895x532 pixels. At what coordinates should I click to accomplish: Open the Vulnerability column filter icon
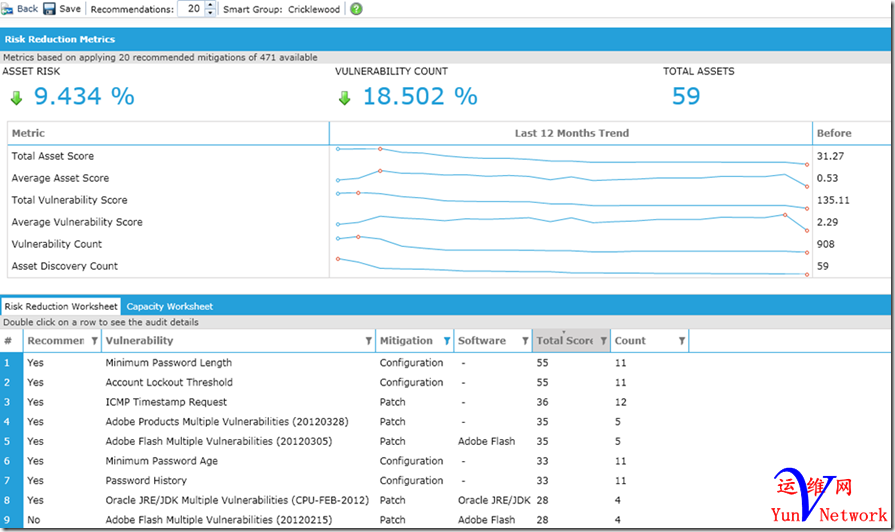368,341
